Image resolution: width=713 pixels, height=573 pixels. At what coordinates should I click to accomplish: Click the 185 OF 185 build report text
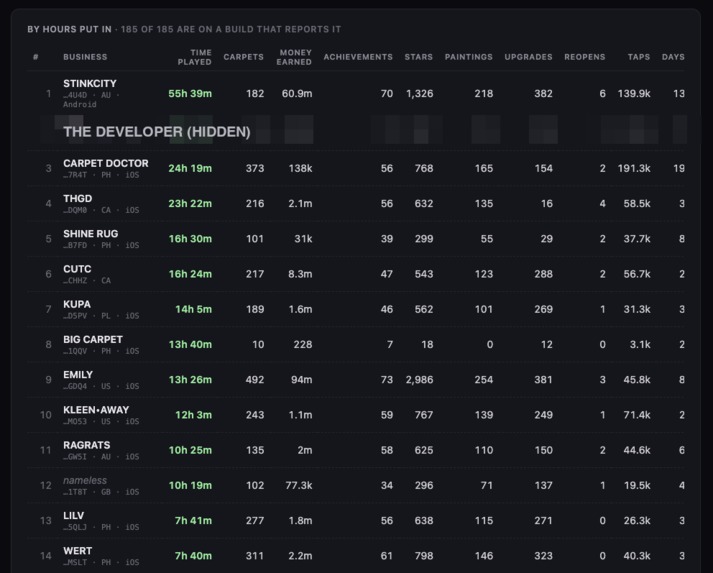(x=231, y=30)
